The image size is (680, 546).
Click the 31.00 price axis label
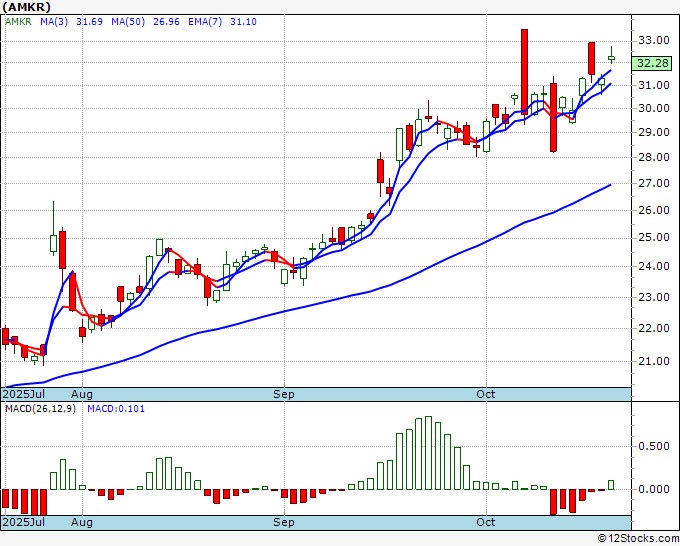654,85
